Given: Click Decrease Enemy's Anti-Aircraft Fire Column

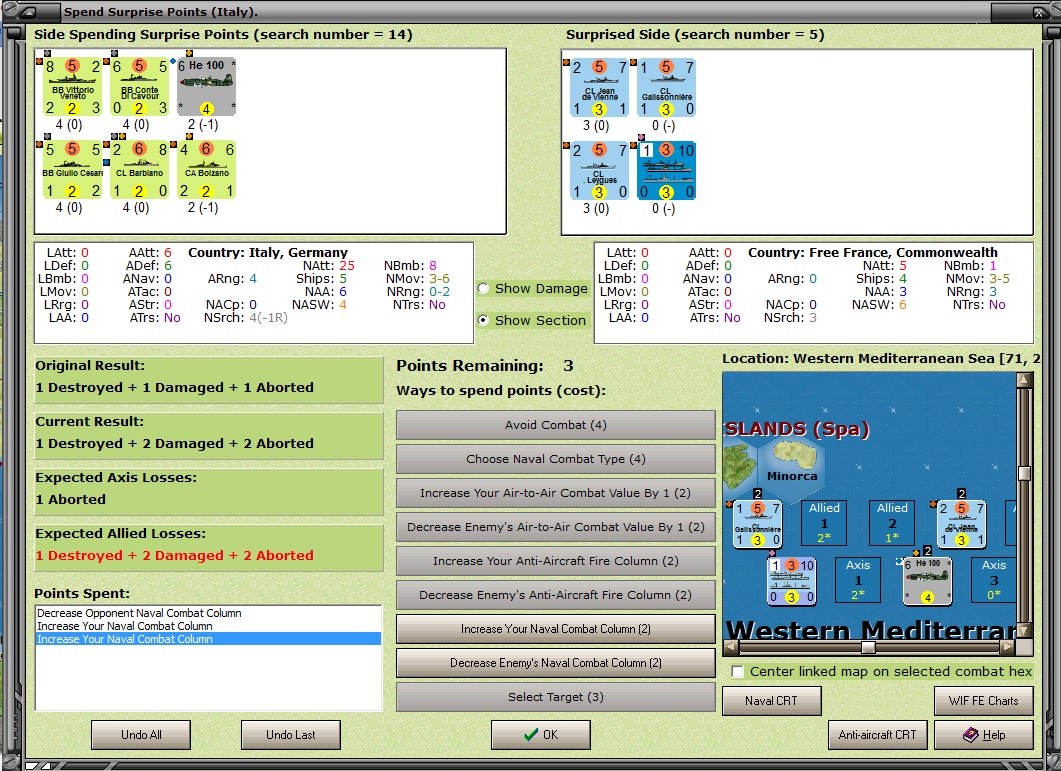Looking at the screenshot, I should (556, 595).
